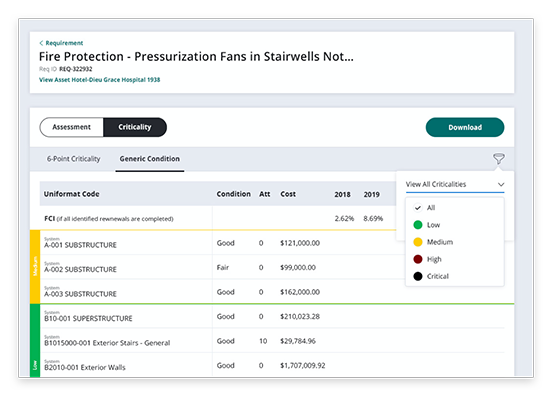The height and width of the screenshot is (396, 552).
Task: Click the back chevron beside Requirement
Action: (x=41, y=43)
